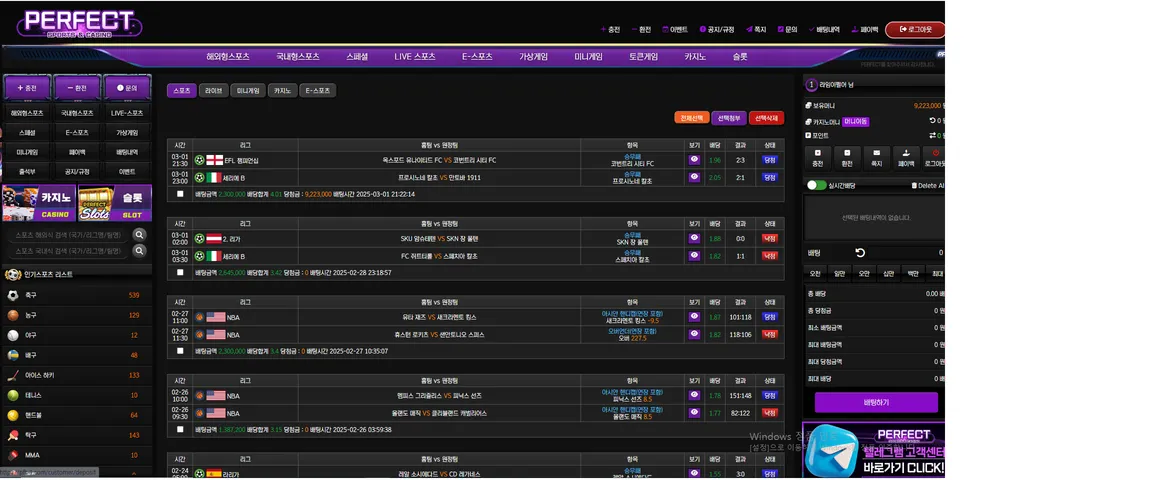Check the bet slip dated 2025-02-26 03:59:38
1152x480 pixels.
coord(180,429)
